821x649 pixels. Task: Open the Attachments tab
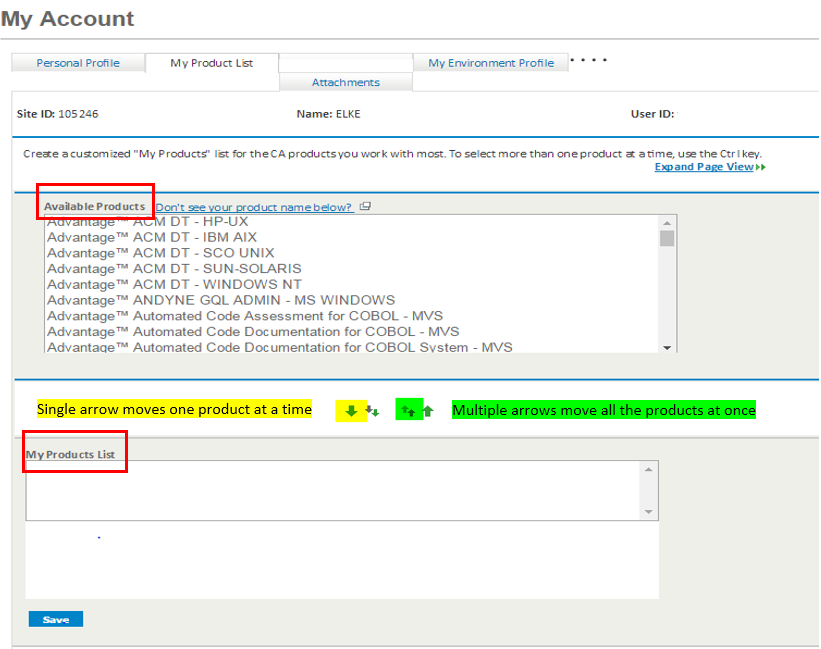(346, 82)
